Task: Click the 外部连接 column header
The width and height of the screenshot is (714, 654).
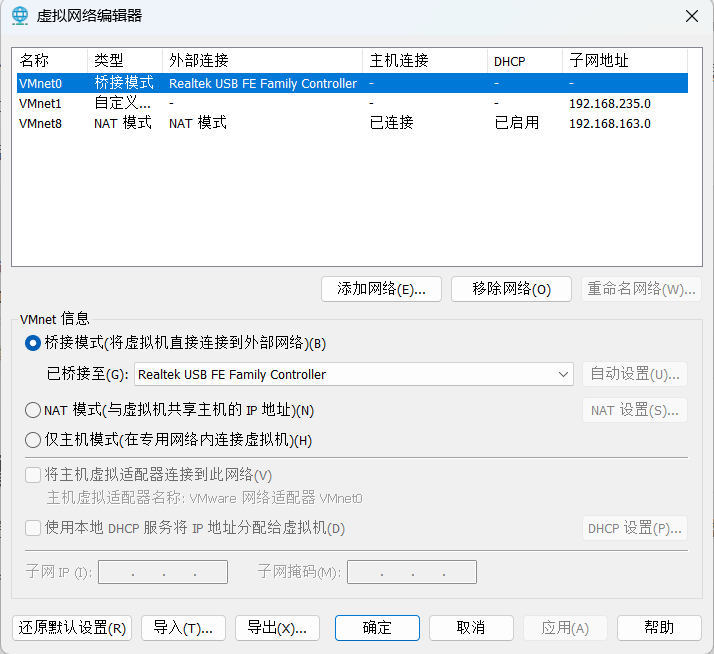Action: (262, 61)
